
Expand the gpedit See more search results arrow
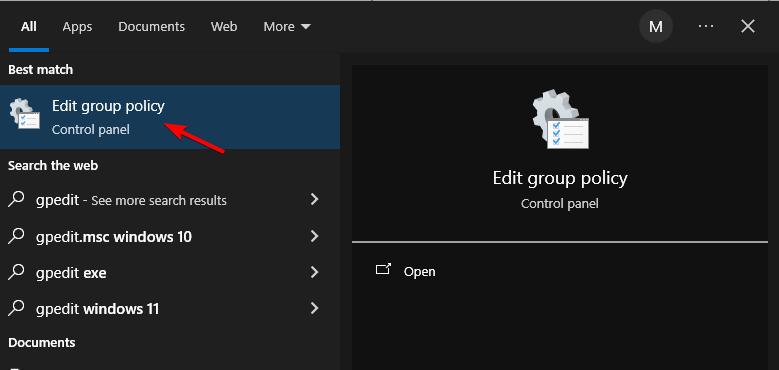(x=314, y=200)
